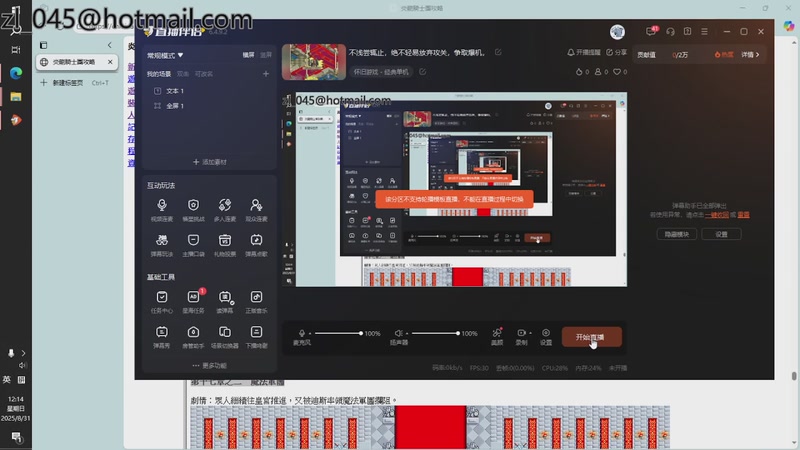Image resolution: width=800 pixels, height=450 pixels.
Task: Open the hamburger menu in title bar
Action: pos(704,32)
